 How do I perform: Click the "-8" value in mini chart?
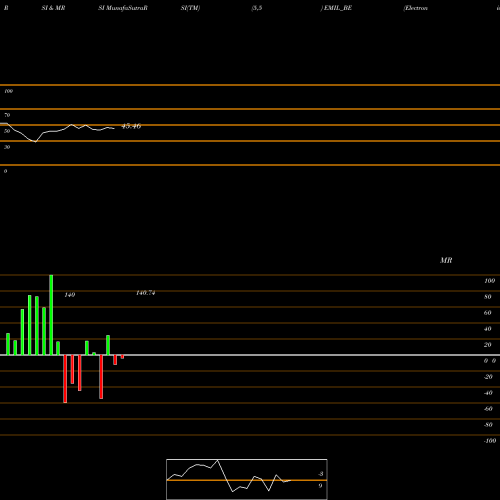pos(321,474)
